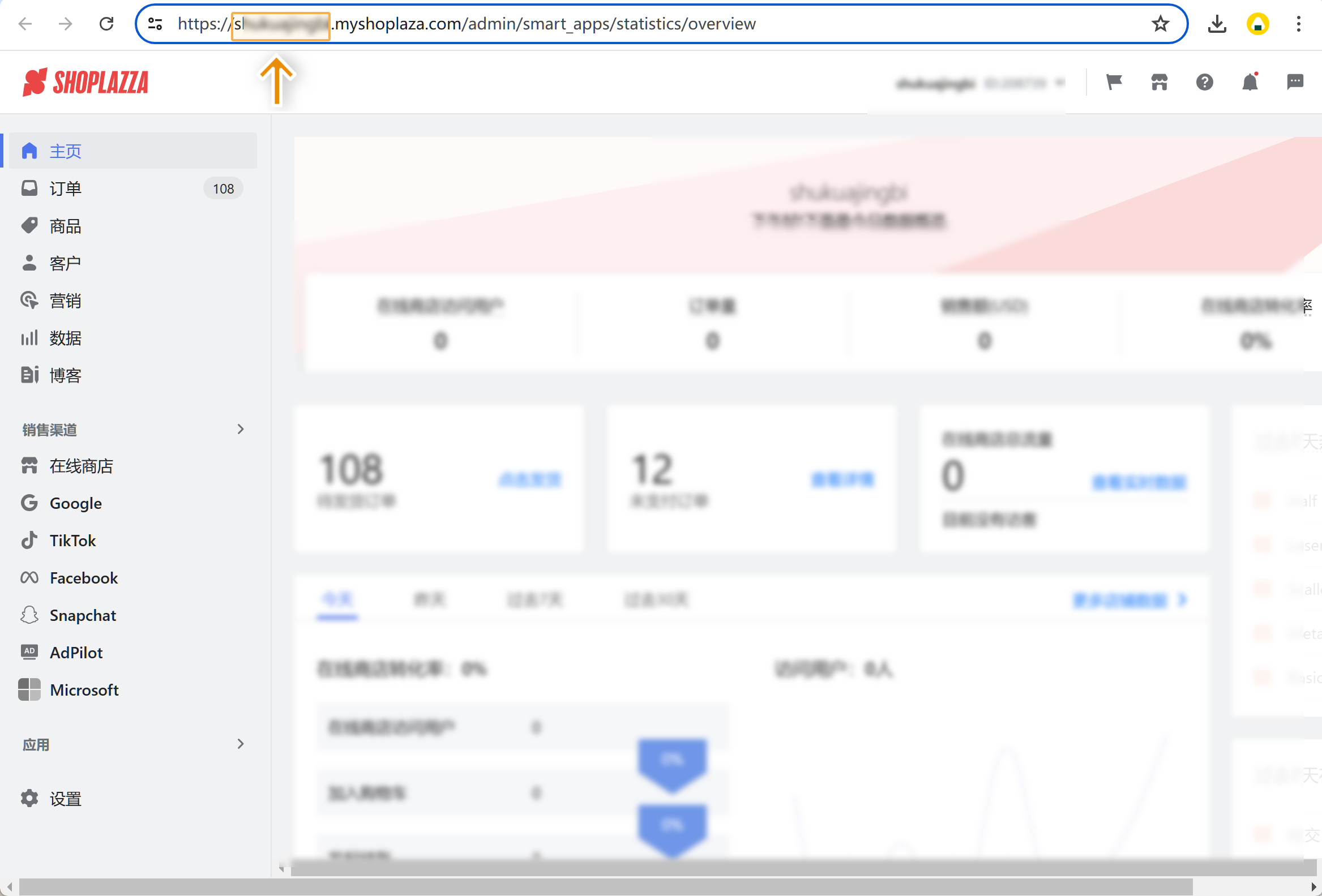The image size is (1322, 896).
Task: Open the store account dropdown in header
Action: tap(979, 84)
